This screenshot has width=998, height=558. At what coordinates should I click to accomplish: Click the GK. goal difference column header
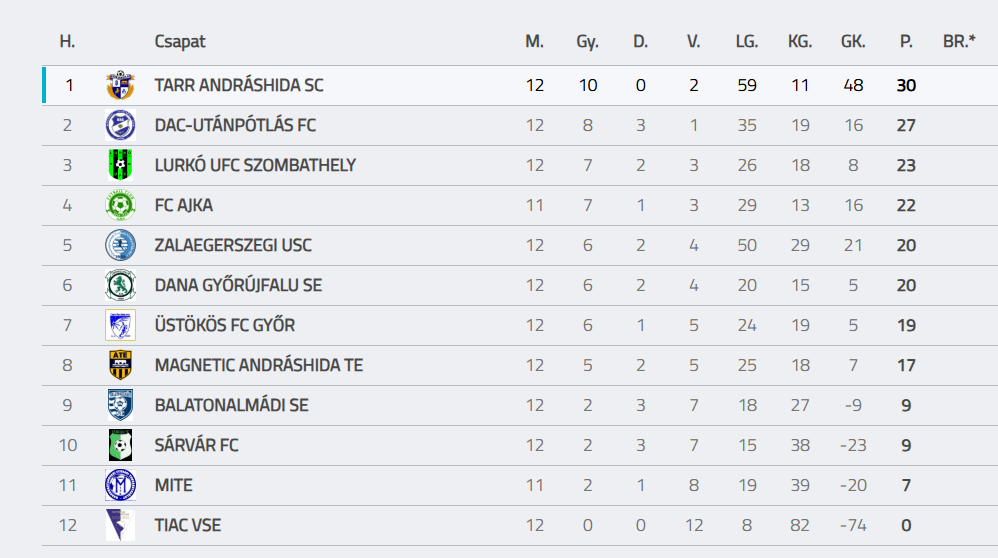point(853,42)
